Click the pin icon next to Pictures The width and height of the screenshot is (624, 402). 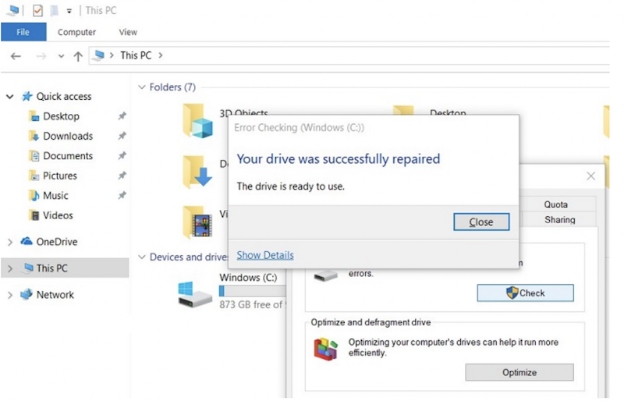click(122, 175)
